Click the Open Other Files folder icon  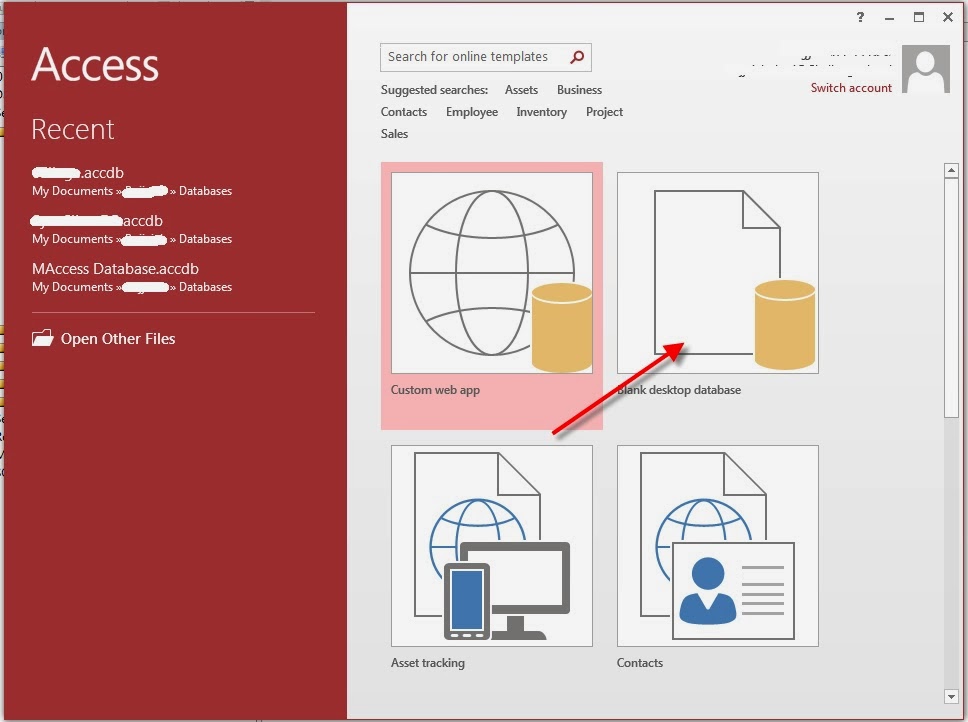click(44, 338)
